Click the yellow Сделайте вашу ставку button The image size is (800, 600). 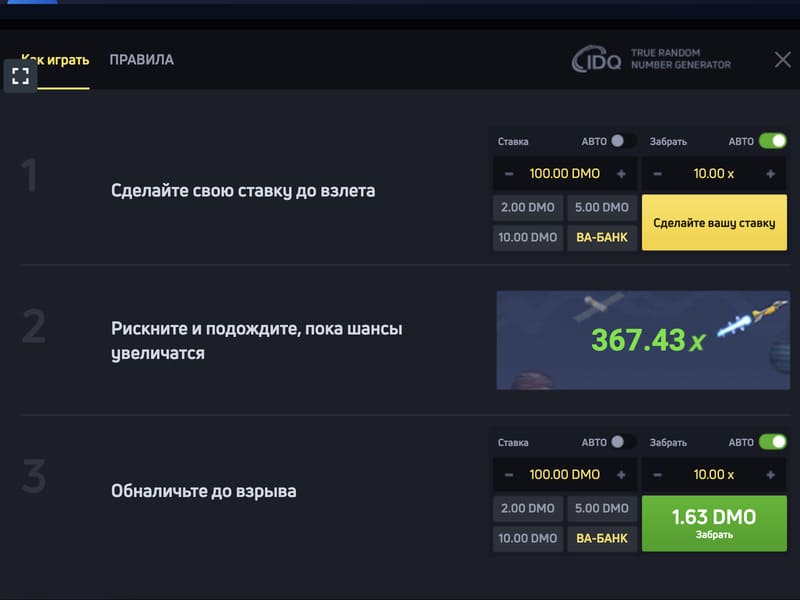714,222
